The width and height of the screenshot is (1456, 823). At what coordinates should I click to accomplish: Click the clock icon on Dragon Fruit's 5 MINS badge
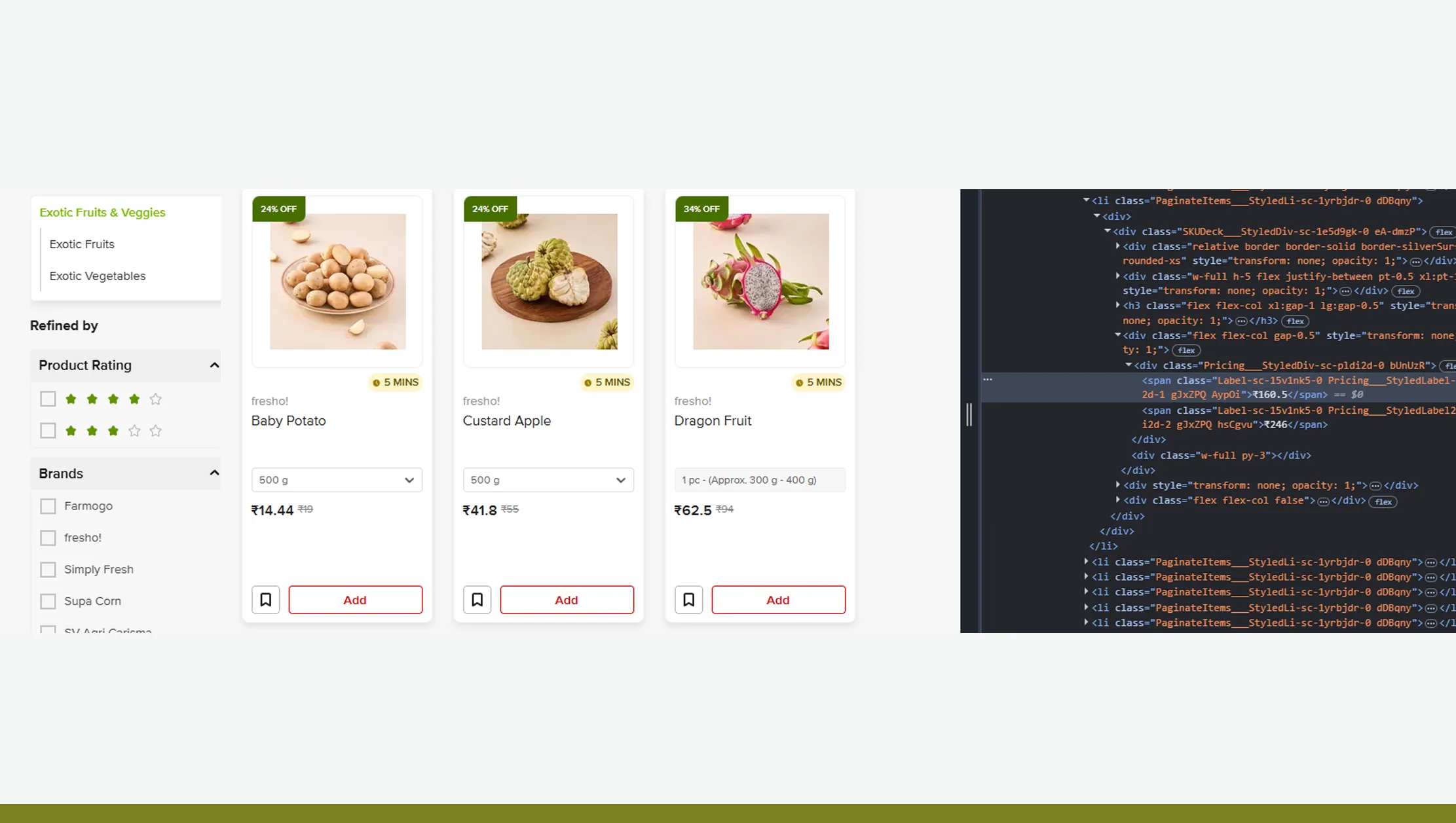click(800, 382)
